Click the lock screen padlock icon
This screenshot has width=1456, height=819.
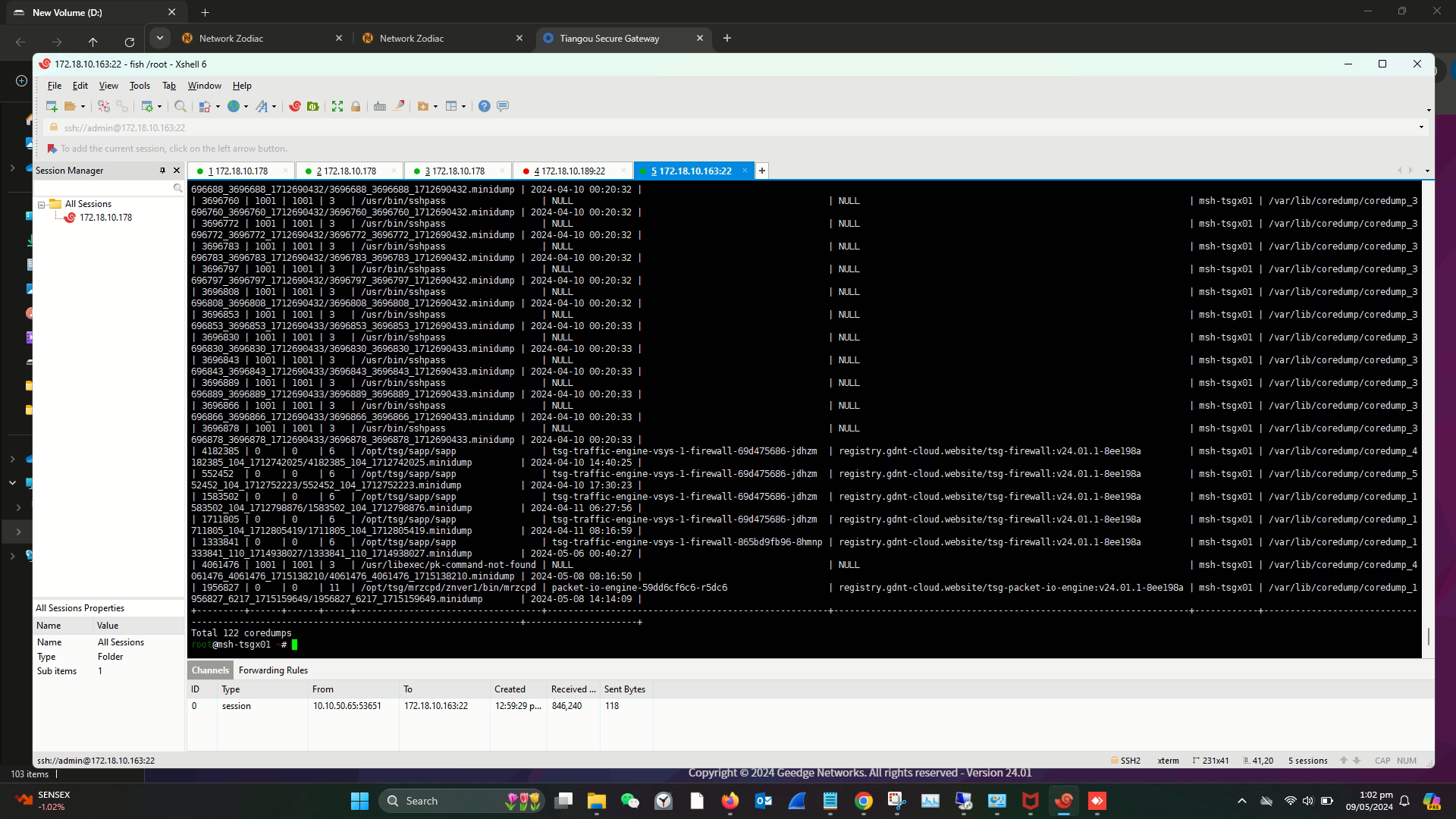point(356,106)
